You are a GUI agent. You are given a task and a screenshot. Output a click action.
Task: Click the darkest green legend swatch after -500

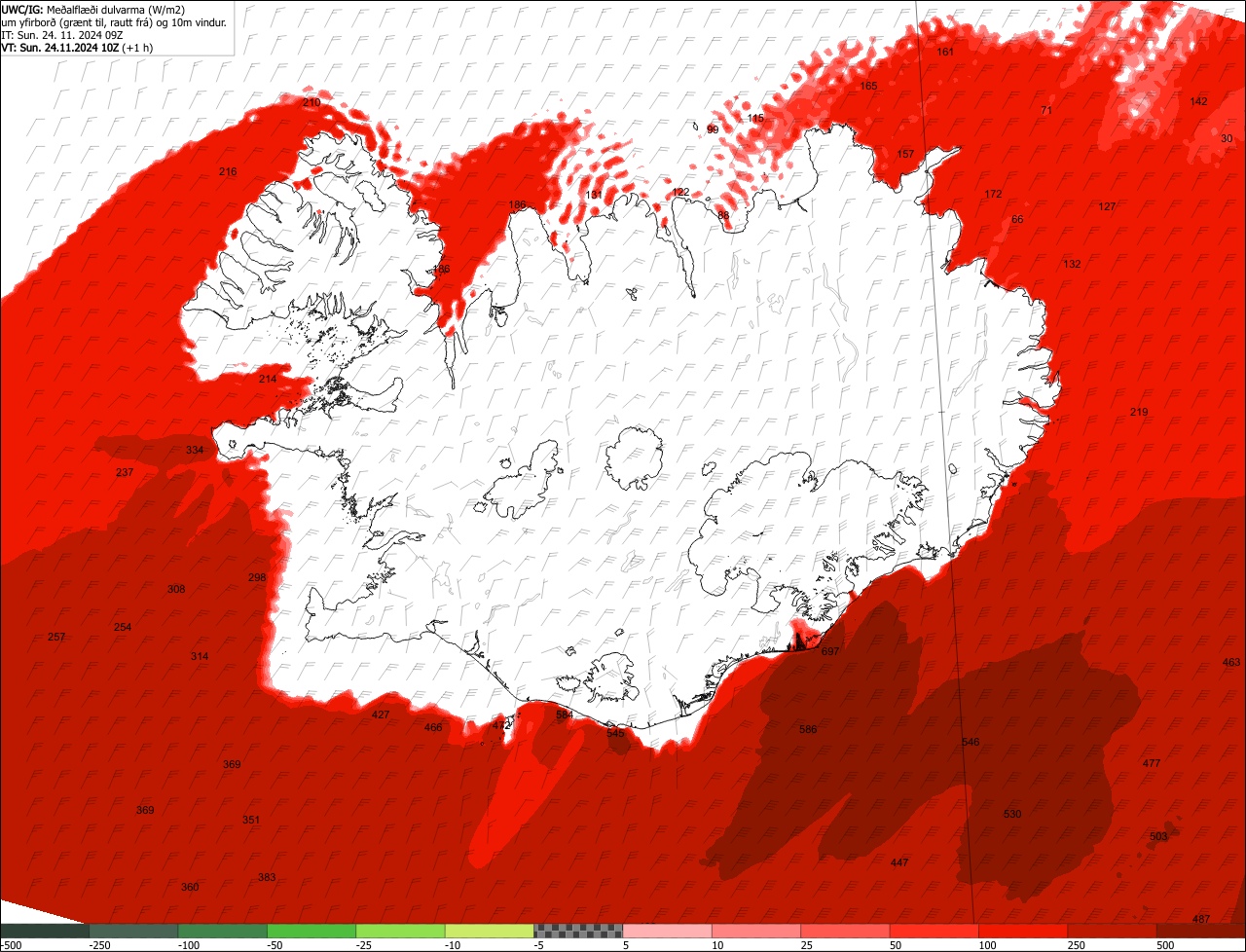pyautogui.click(x=45, y=931)
